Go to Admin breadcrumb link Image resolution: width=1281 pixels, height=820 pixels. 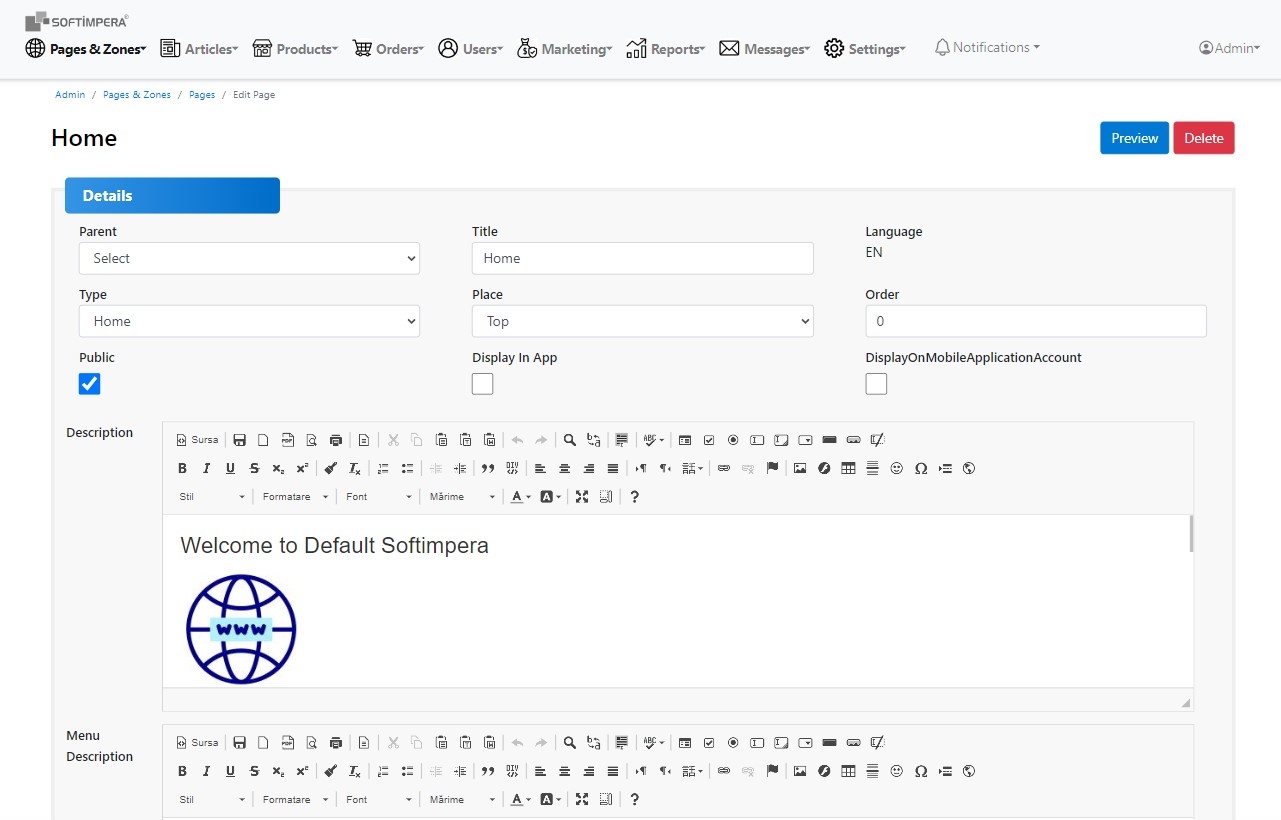coord(70,95)
